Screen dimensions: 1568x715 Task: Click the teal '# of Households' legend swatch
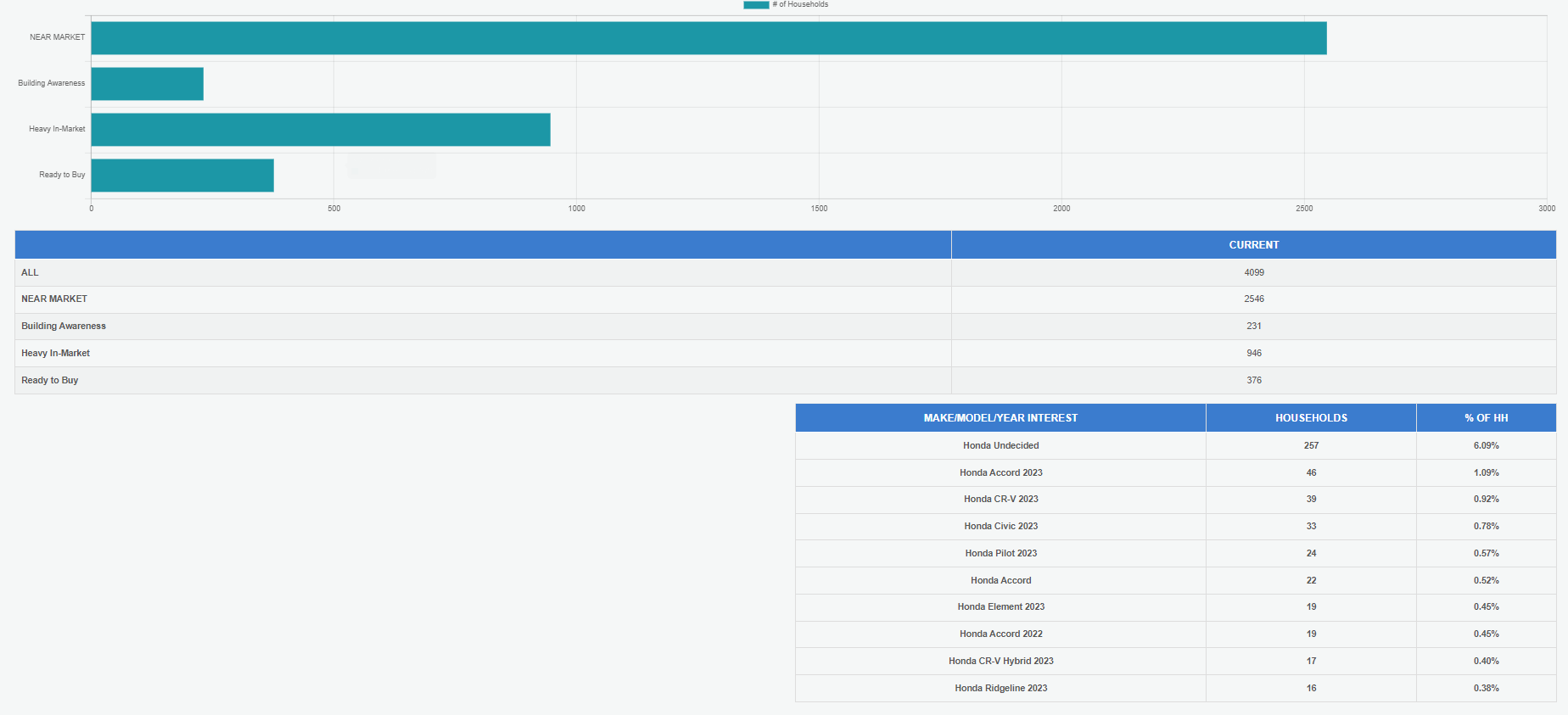tap(756, 5)
